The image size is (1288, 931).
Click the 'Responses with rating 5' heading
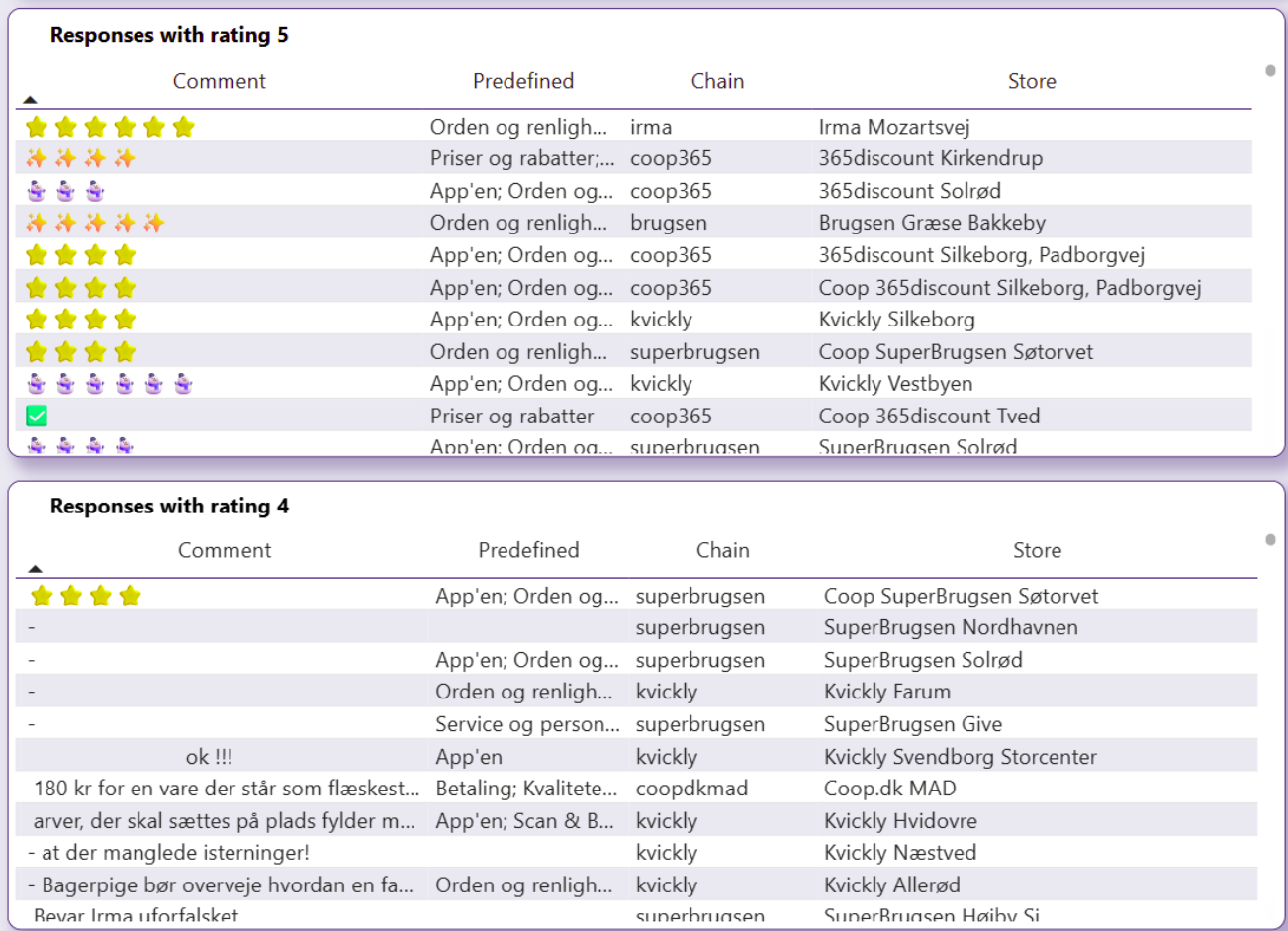169,35
